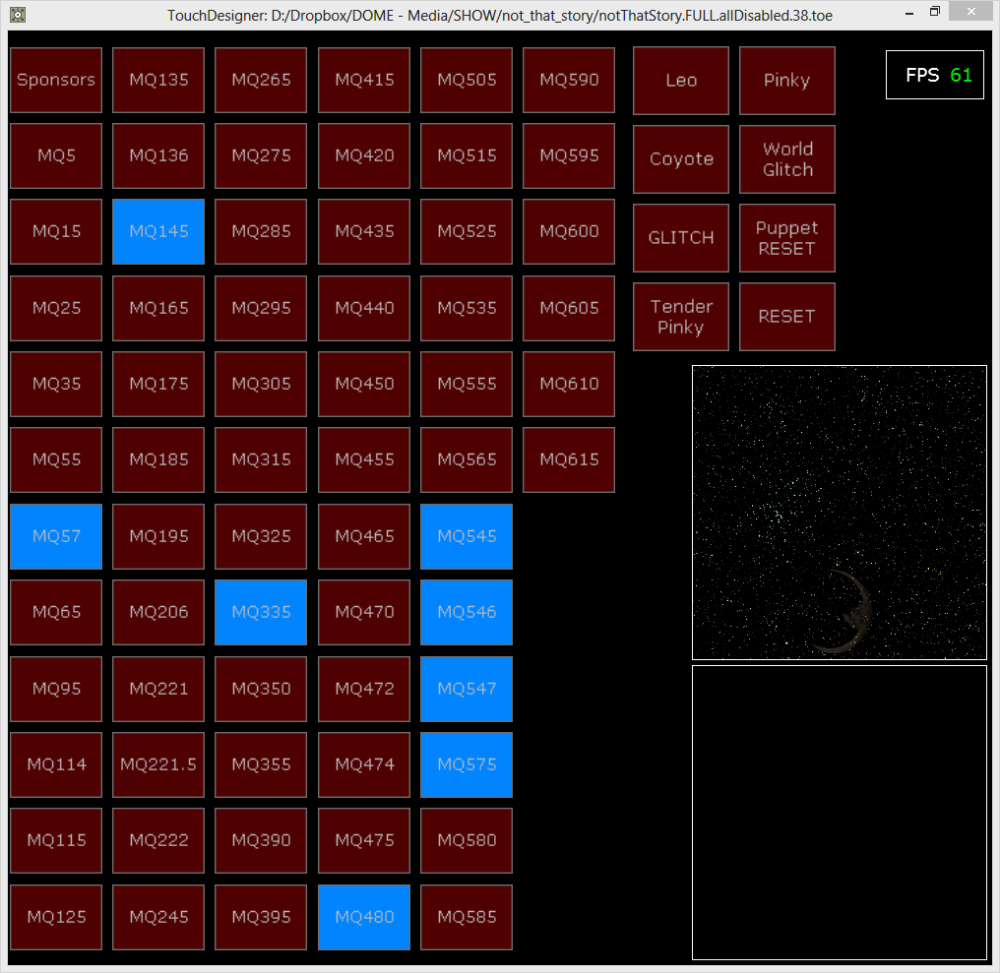1000x973 pixels.
Task: Fire the World Glitch effect
Action: pos(787,159)
